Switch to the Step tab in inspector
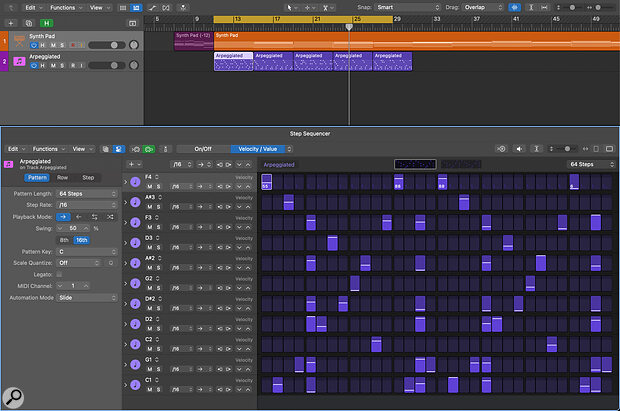 pyautogui.click(x=88, y=178)
